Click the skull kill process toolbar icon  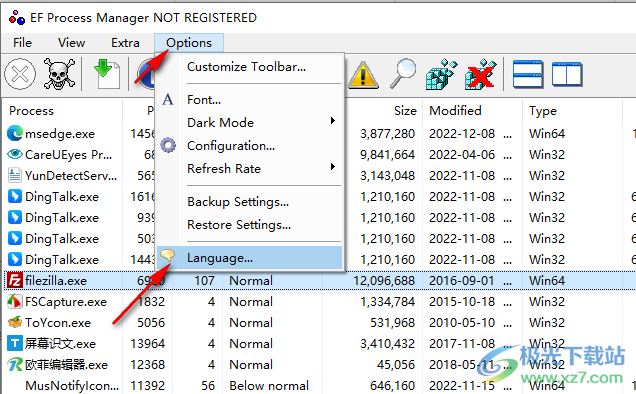pyautogui.click(x=59, y=74)
